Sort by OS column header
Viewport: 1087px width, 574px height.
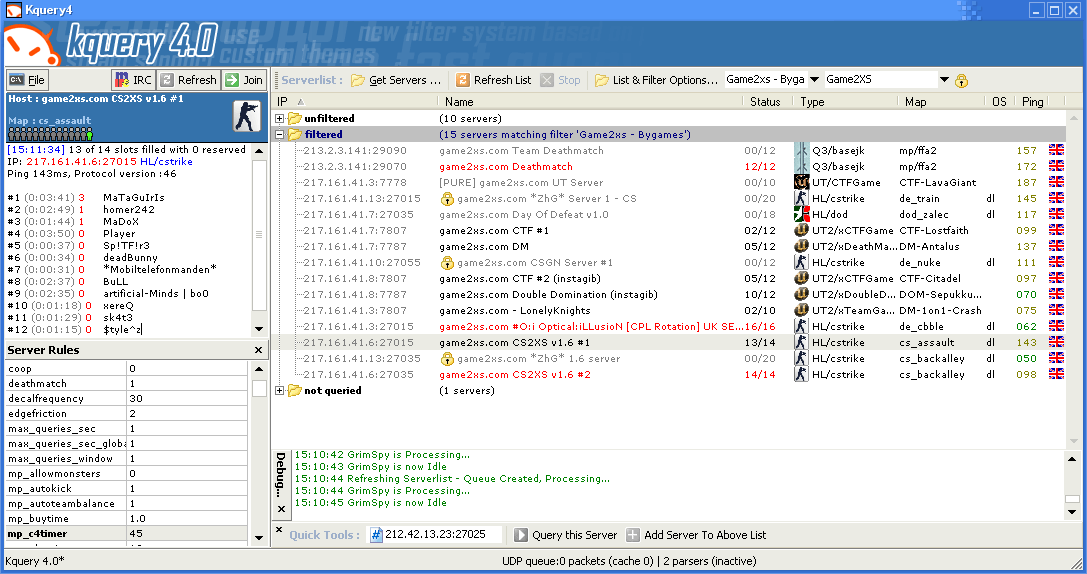(999, 102)
